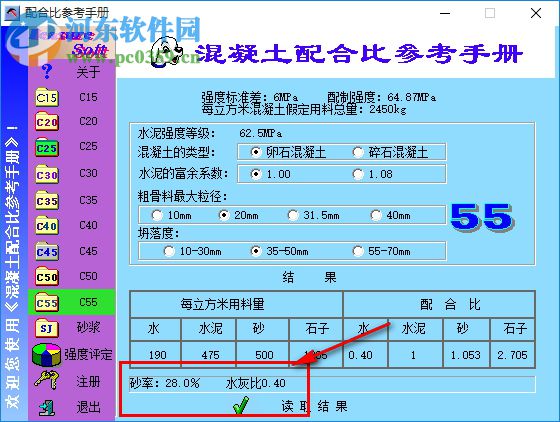560x422 pixels.
Task: Click the 砂率: 28.0% text
Action: 164,383
